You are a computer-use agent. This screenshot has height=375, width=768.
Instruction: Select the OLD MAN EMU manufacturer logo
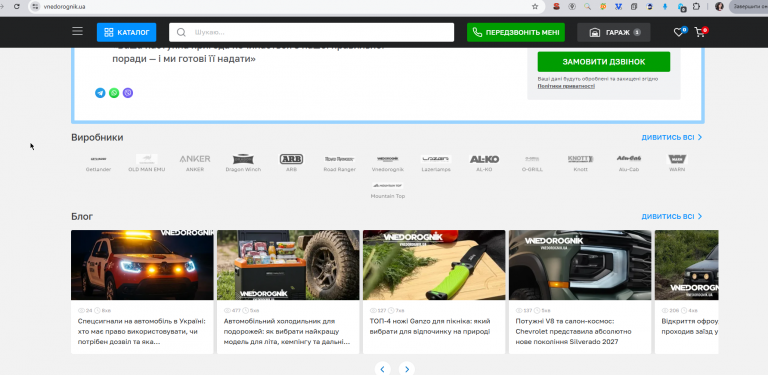click(147, 159)
